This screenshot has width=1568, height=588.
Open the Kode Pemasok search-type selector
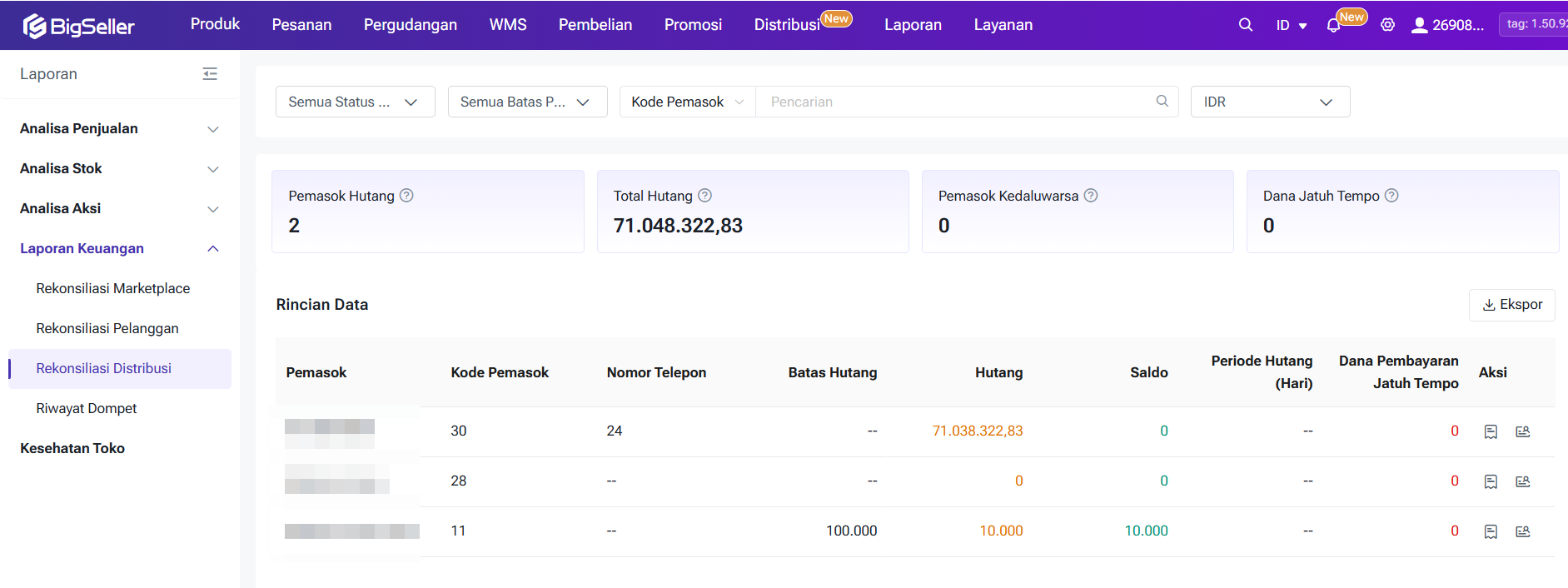(687, 102)
